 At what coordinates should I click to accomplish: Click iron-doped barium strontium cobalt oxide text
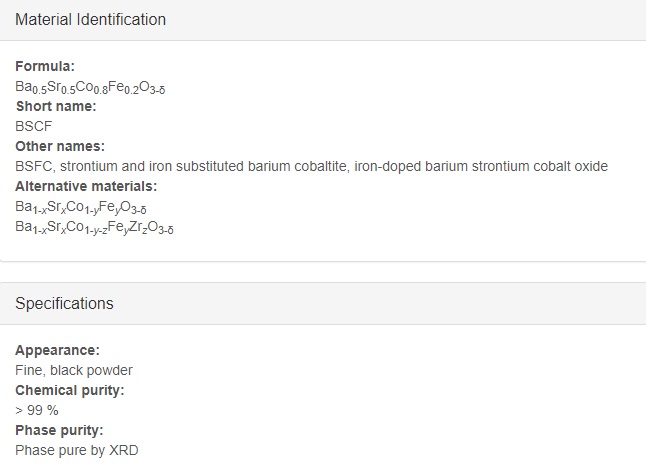tap(481, 166)
